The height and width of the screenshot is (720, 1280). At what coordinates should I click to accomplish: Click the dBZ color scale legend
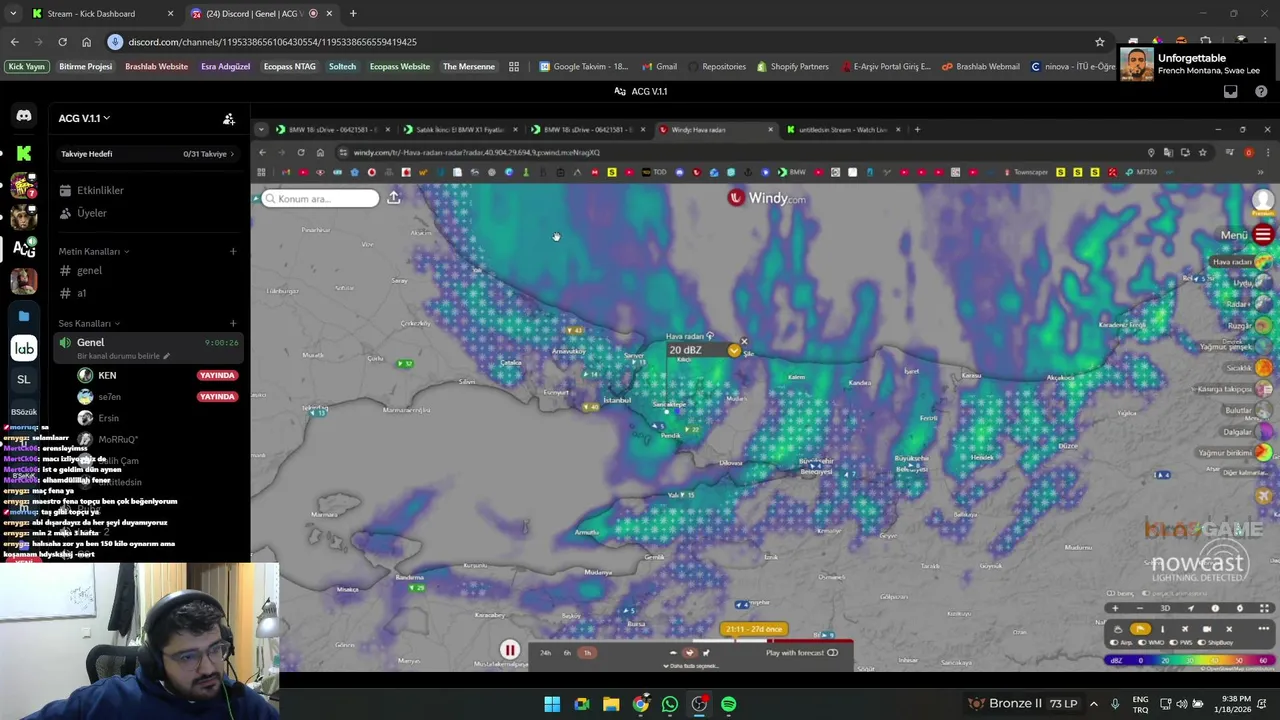point(1190,661)
